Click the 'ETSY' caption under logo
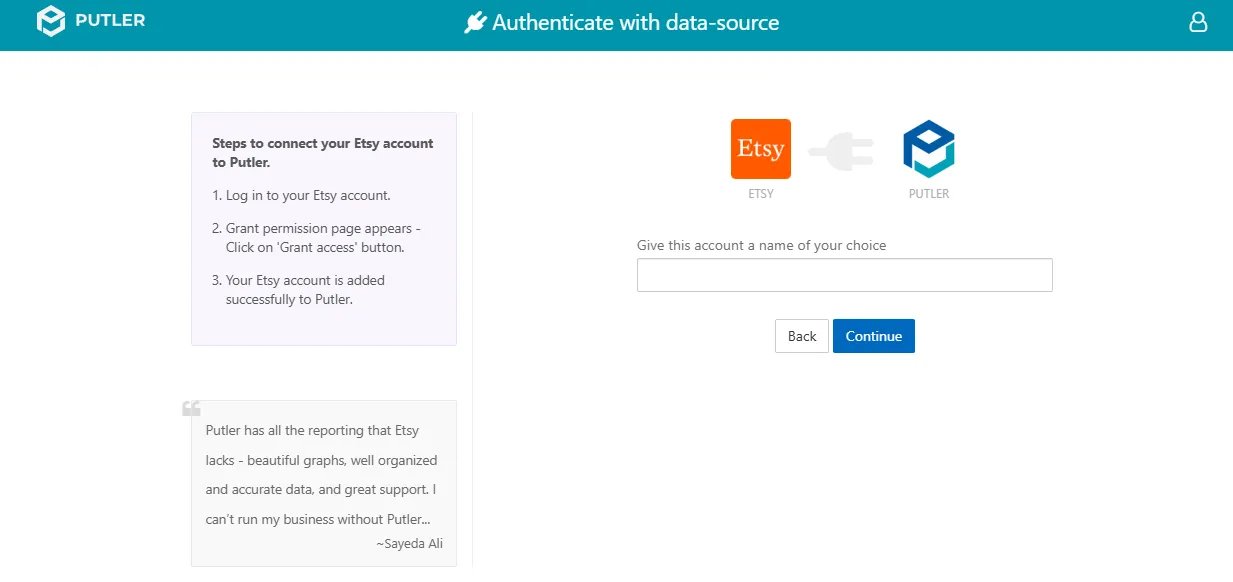The width and height of the screenshot is (1233, 582). (761, 194)
